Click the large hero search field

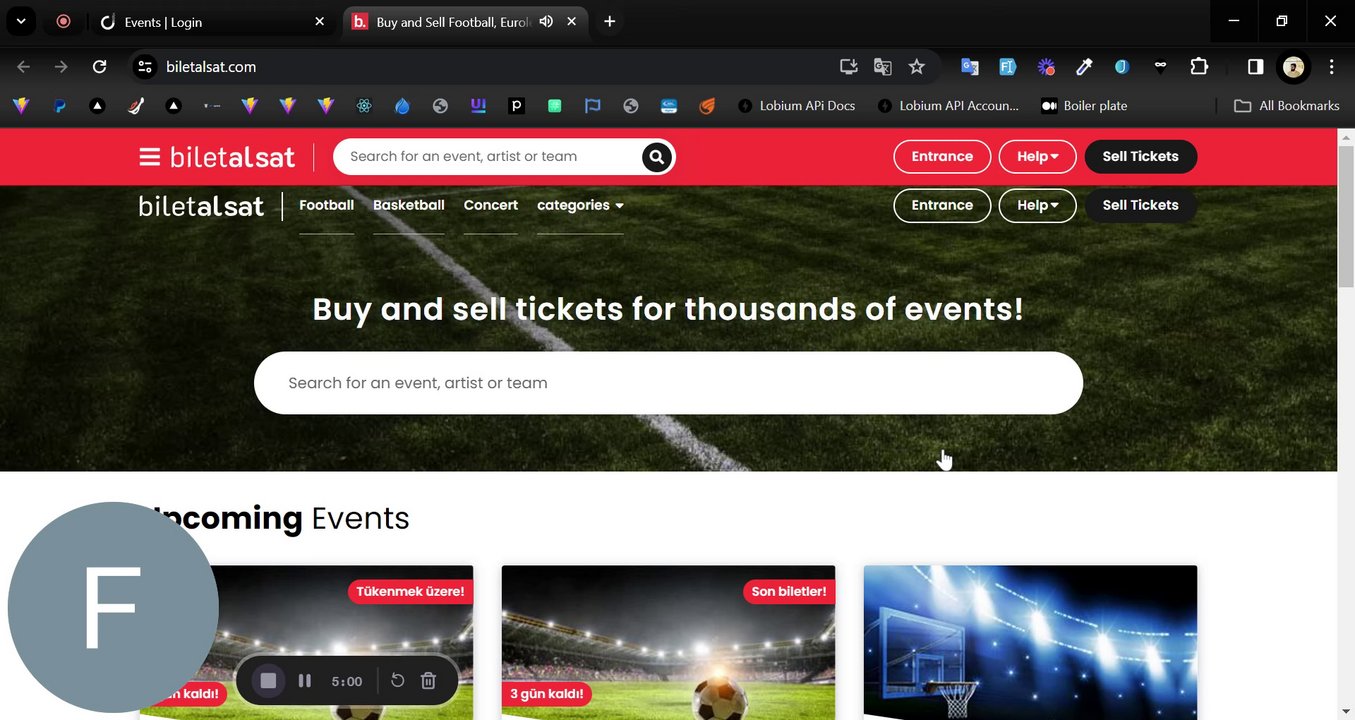[668, 383]
